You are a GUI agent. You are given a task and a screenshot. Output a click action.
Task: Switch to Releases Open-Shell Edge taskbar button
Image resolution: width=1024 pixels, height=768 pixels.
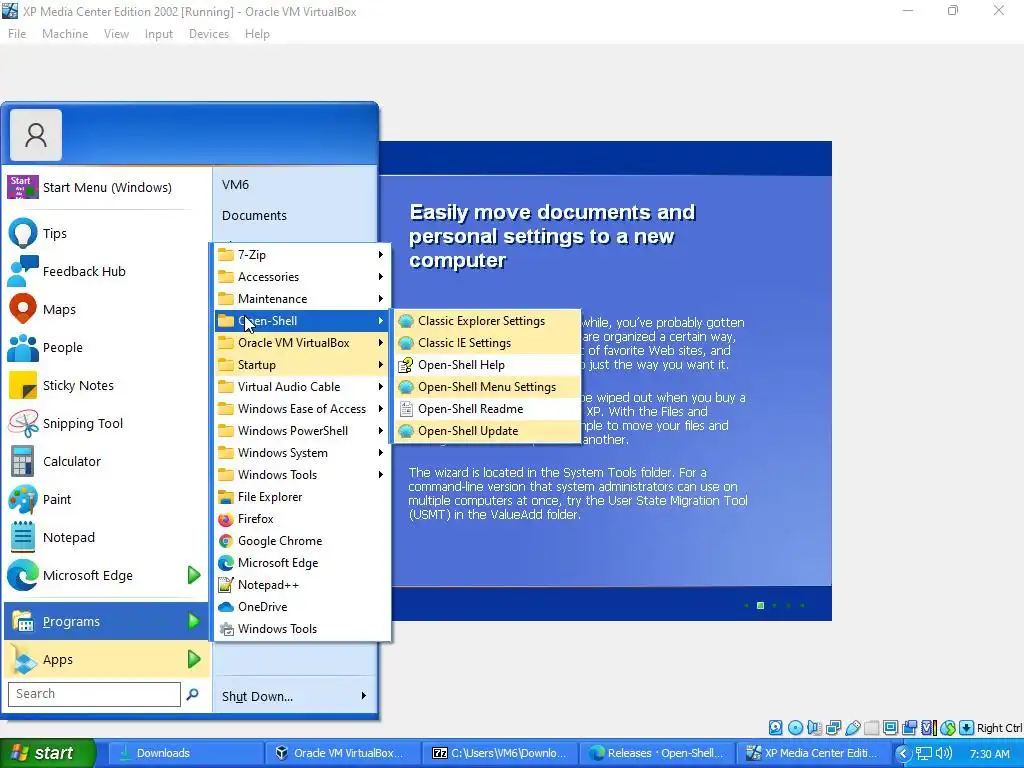(657, 753)
